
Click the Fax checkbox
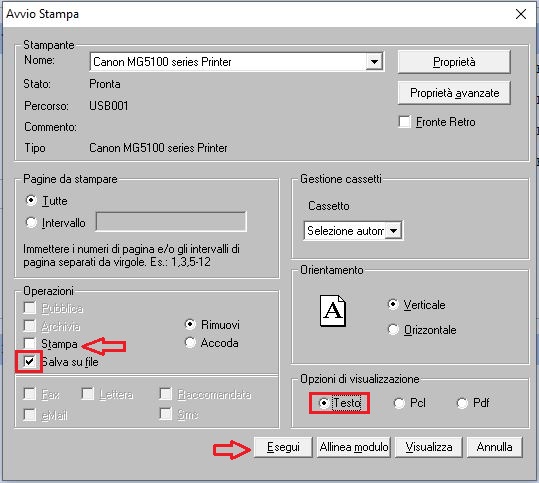[x=30, y=394]
